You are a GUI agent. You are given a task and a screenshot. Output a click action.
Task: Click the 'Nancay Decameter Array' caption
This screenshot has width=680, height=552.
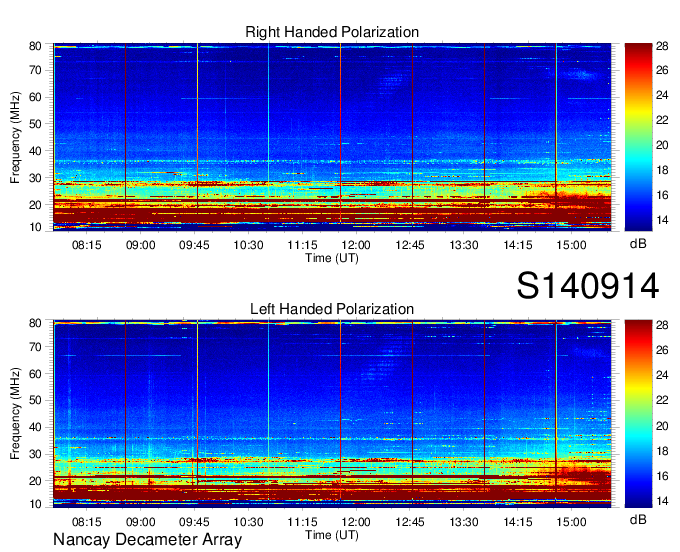(x=147, y=540)
